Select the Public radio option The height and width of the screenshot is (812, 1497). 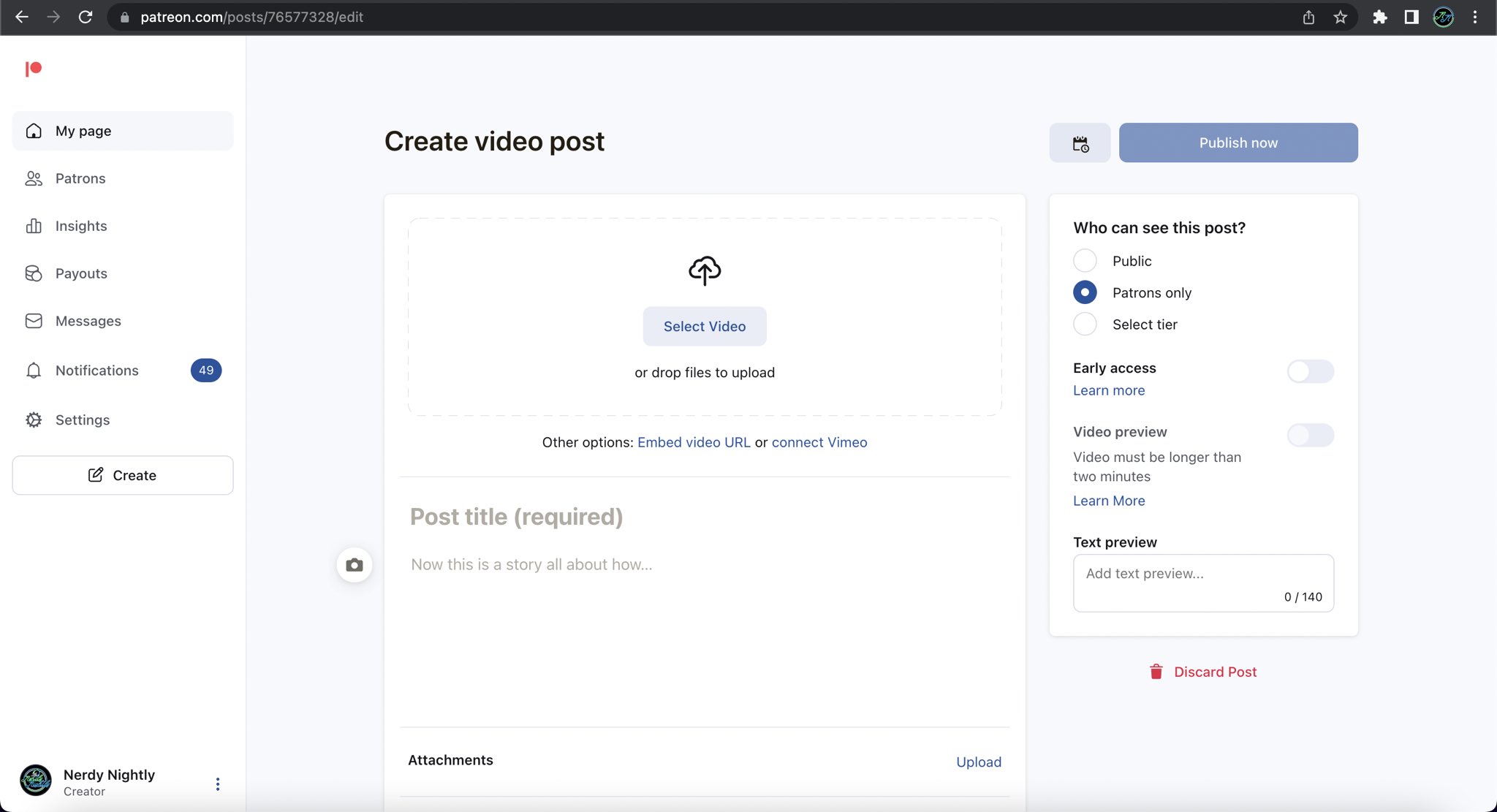[1085, 261]
